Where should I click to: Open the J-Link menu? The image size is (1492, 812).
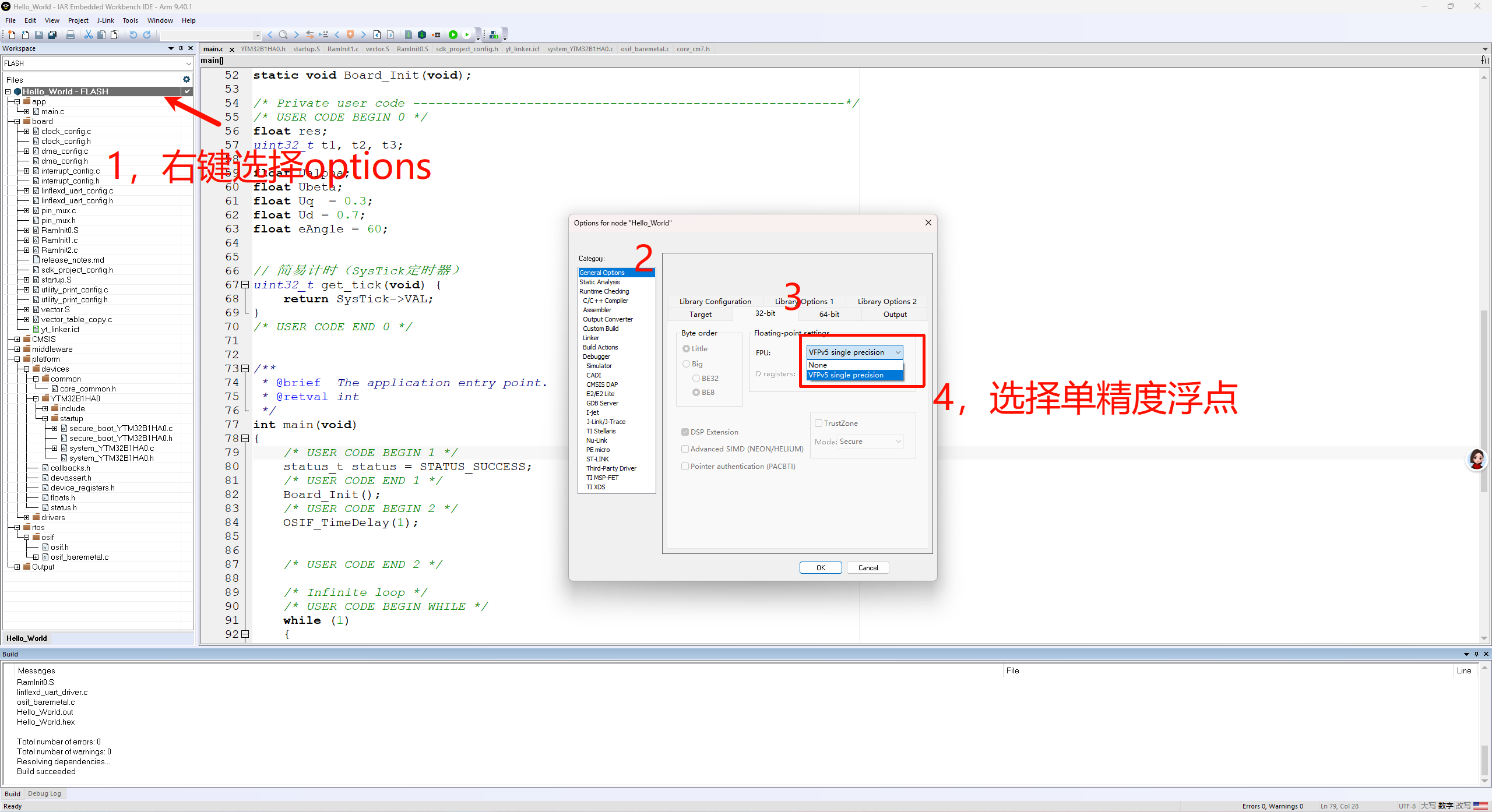(105, 20)
